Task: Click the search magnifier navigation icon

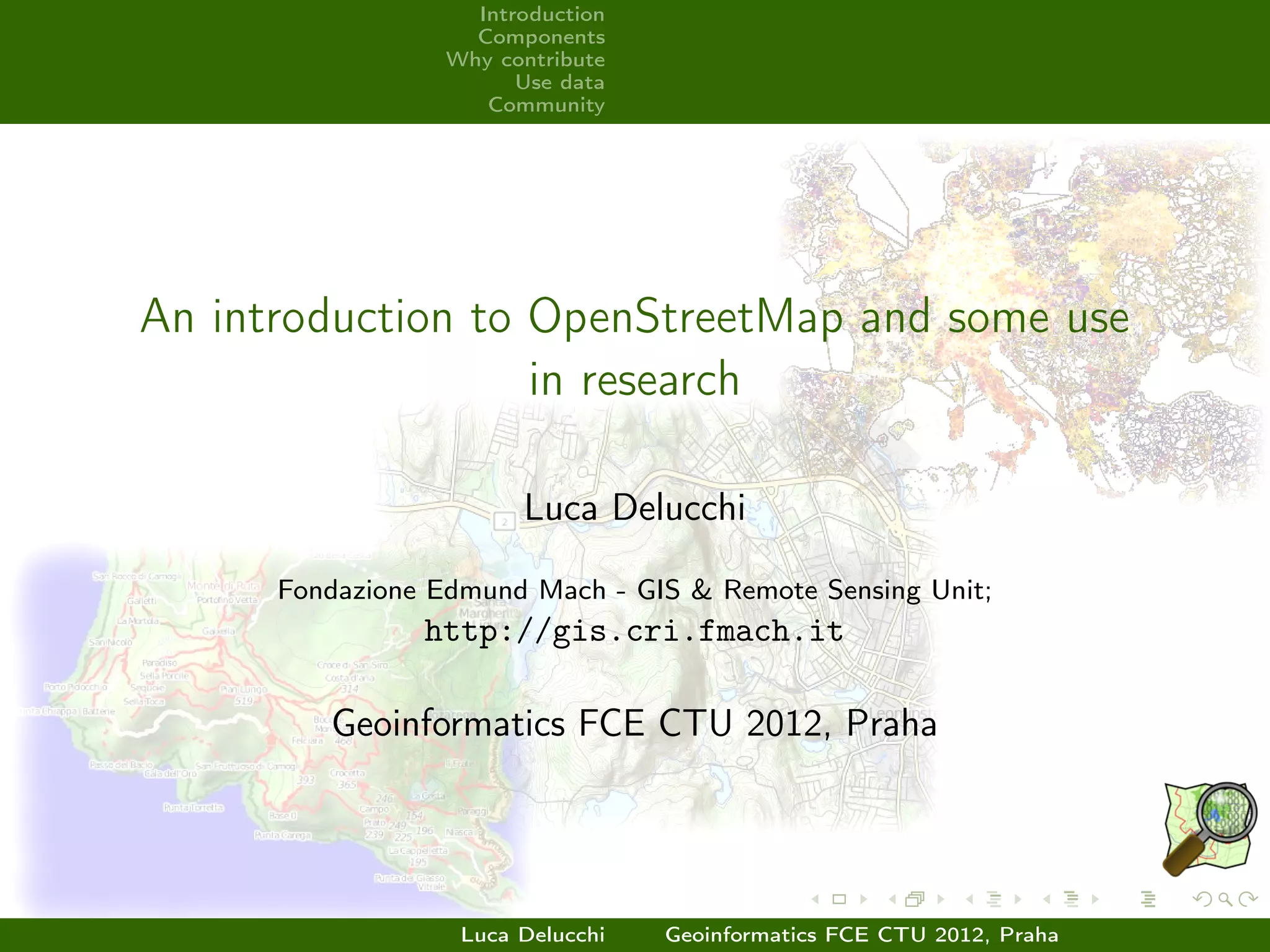Action: coord(1225,899)
